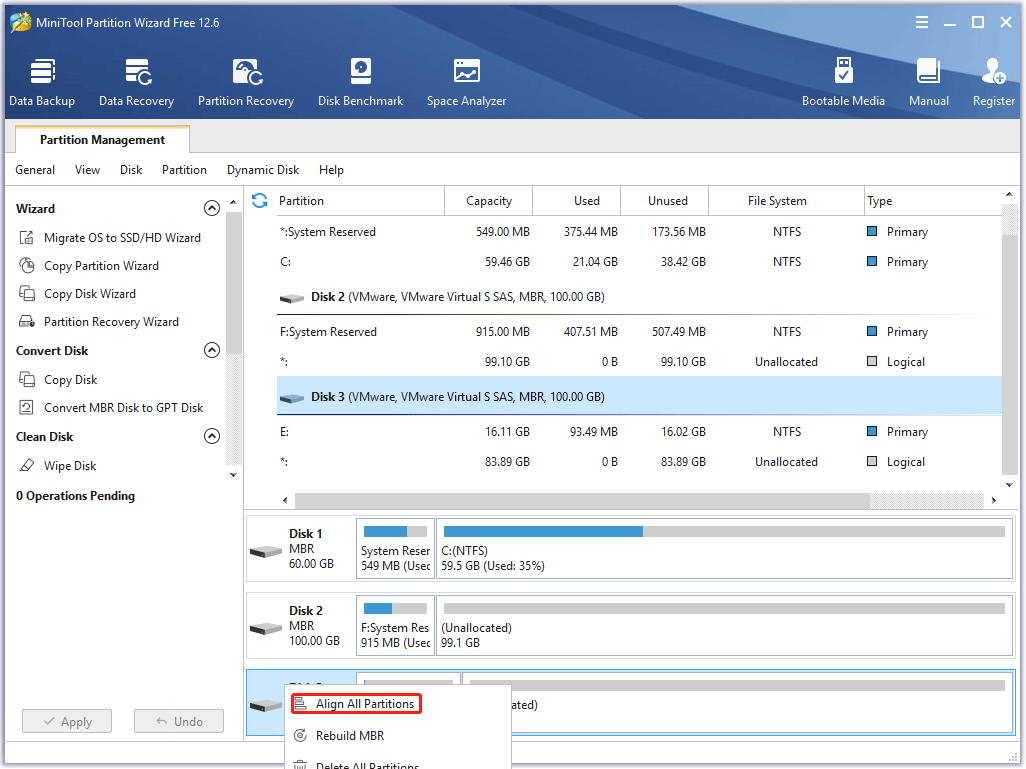Open the Disk menu

[131, 170]
